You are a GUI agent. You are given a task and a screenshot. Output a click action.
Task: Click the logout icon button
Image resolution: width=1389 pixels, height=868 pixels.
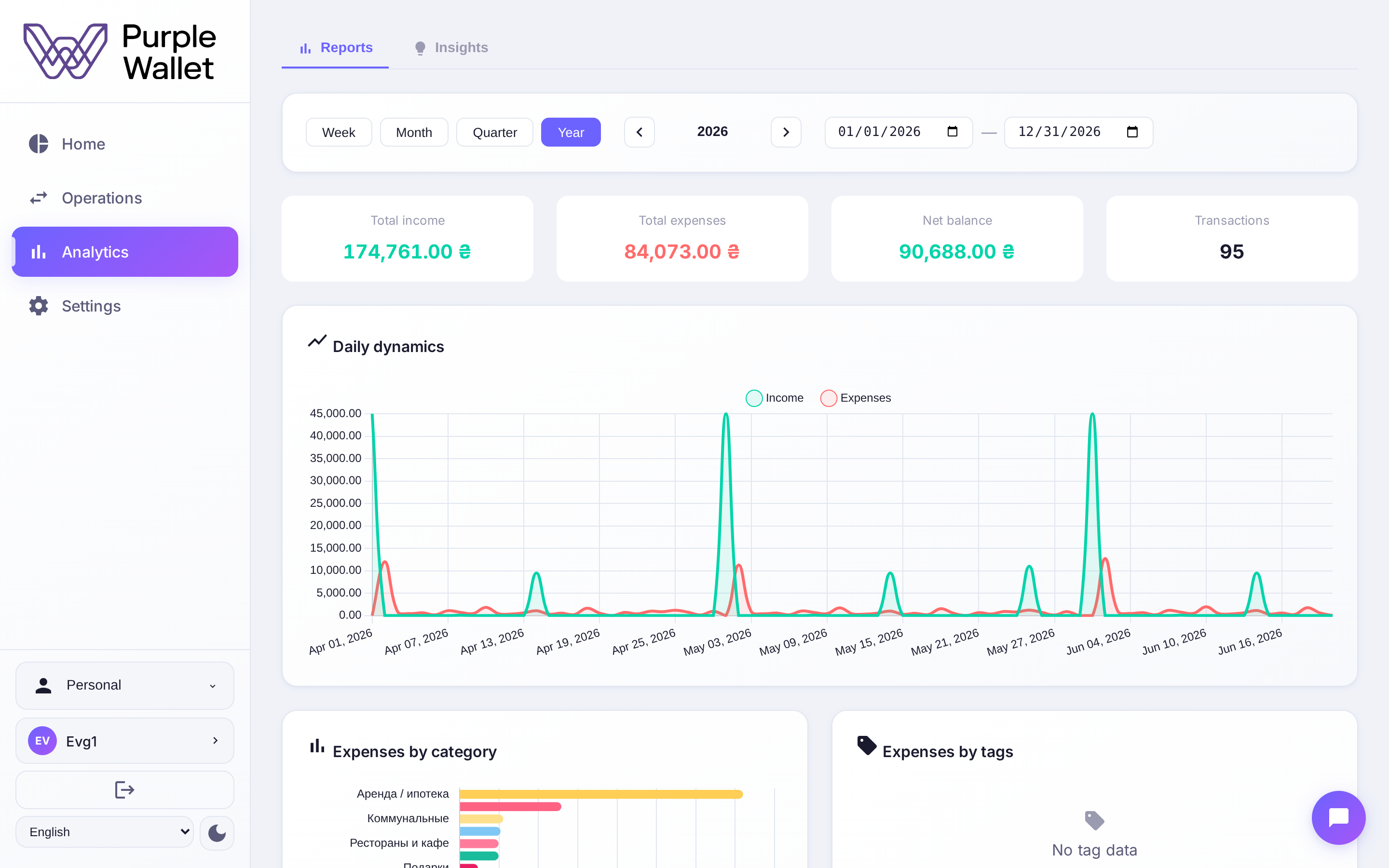click(x=124, y=790)
